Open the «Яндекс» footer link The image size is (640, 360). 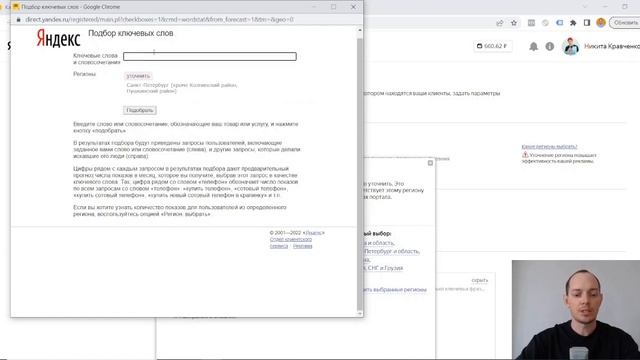pos(313,233)
